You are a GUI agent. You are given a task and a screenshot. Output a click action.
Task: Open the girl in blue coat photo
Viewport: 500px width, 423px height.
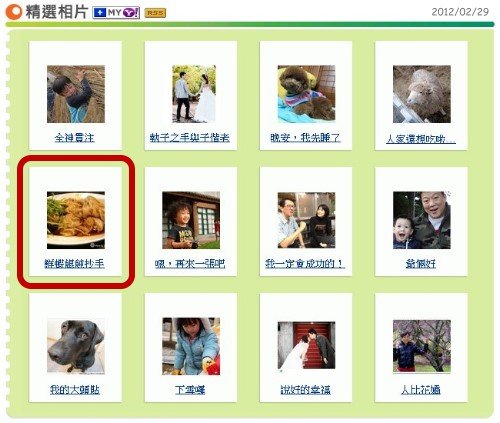tap(191, 346)
